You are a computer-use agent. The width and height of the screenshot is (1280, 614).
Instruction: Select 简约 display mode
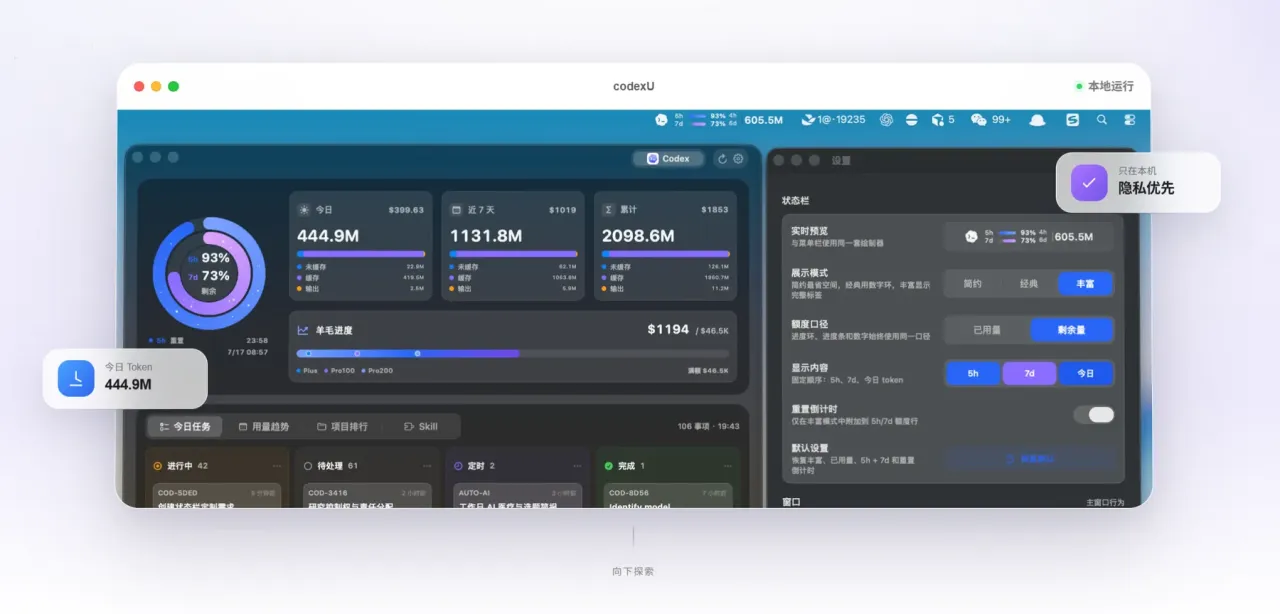tap(973, 284)
